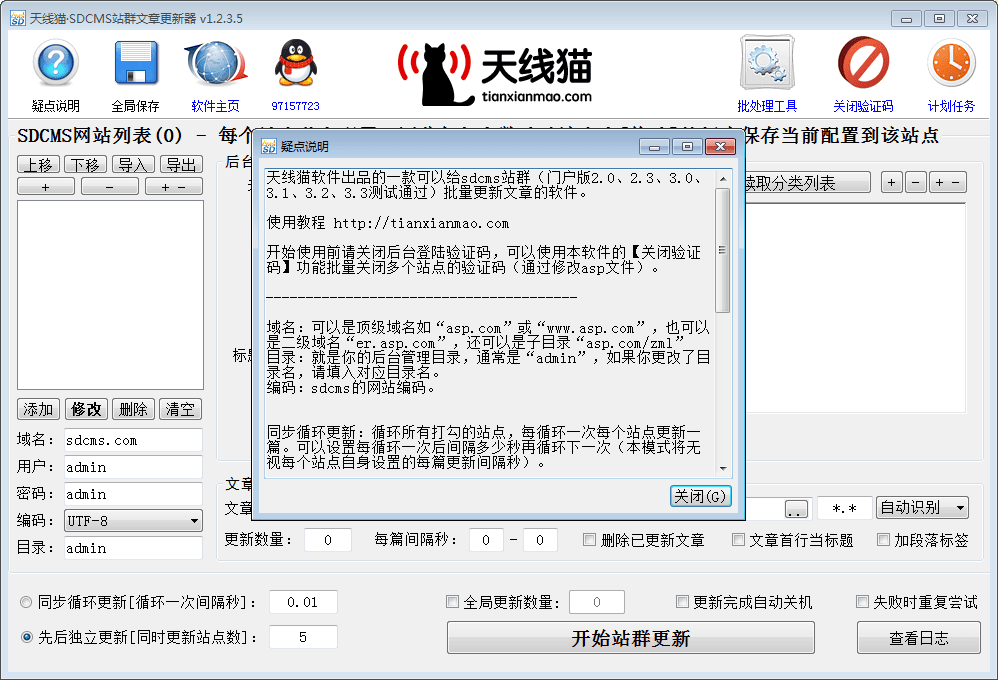
Task: Click the 域名 input field sdcms.com
Action: tap(133, 440)
